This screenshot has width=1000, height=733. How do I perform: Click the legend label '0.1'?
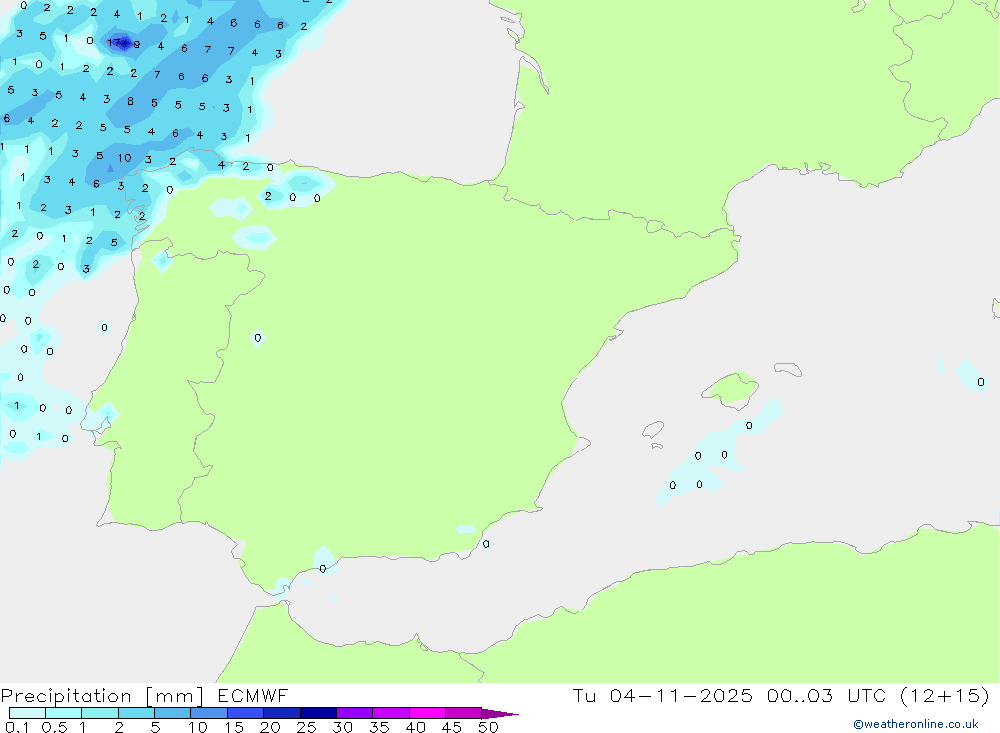(17, 727)
